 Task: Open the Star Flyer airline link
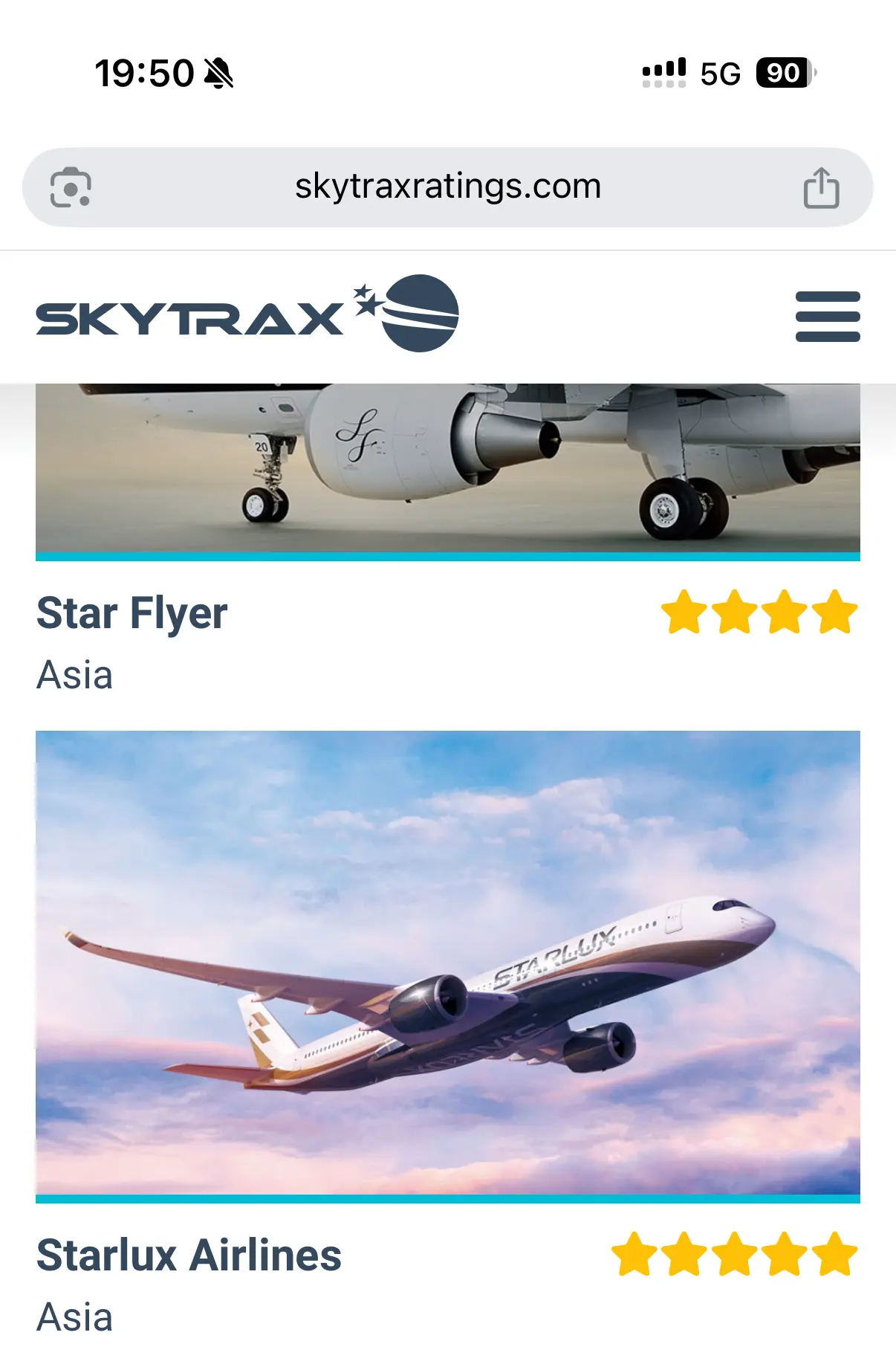point(132,613)
